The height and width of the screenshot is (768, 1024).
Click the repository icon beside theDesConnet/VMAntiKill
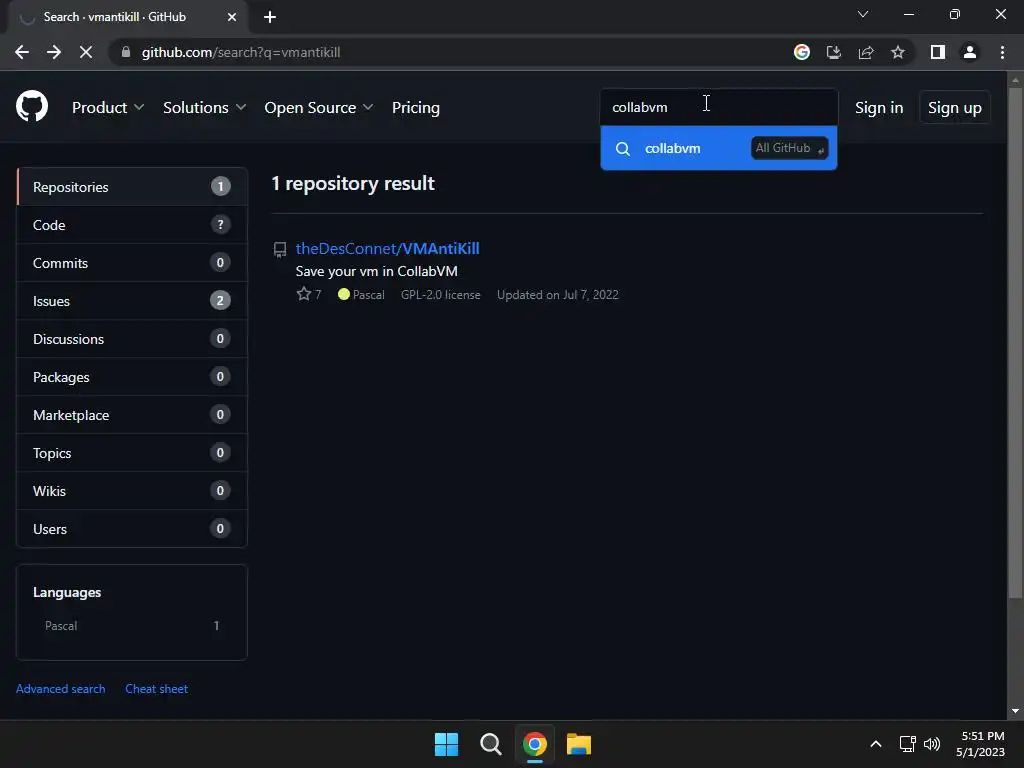(280, 249)
